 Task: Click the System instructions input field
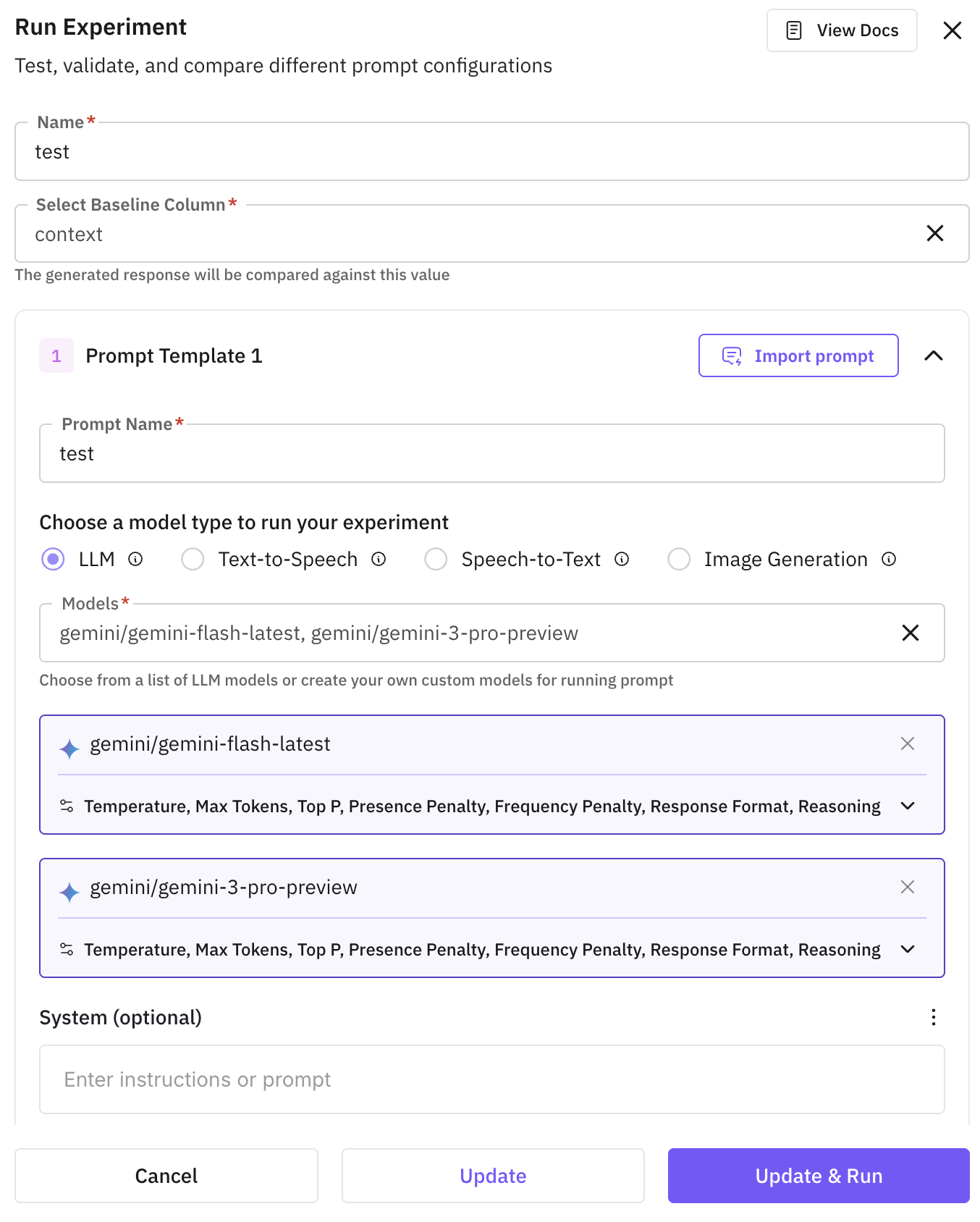coord(491,1079)
